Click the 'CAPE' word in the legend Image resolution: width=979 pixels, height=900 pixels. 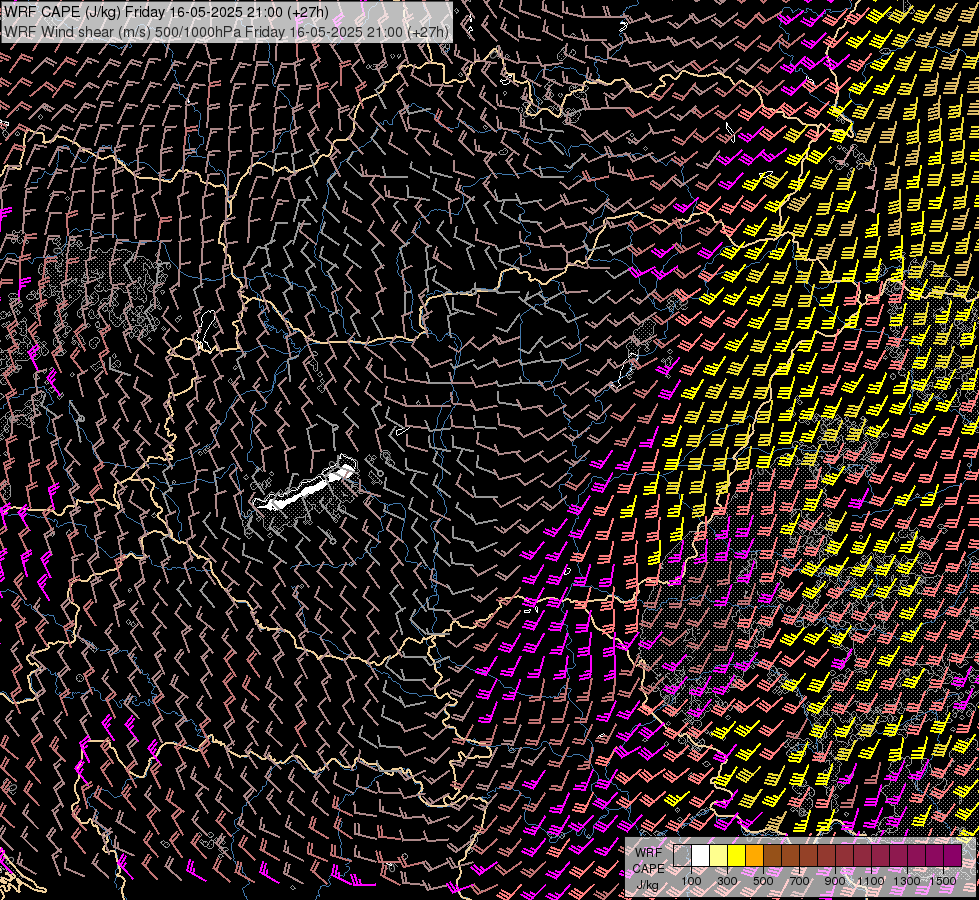[649, 869]
